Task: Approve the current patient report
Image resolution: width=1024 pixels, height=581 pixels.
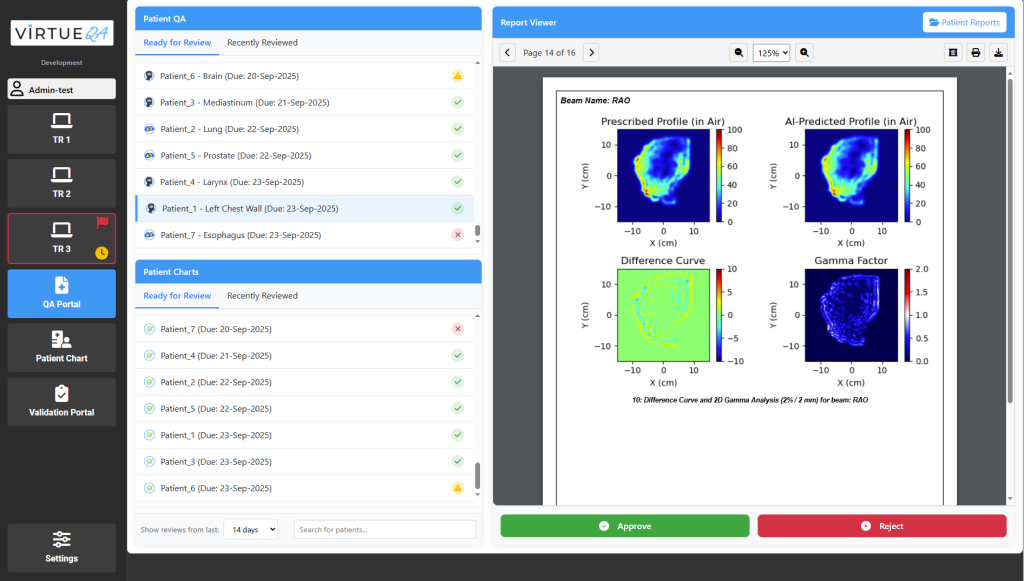Action: (625, 526)
